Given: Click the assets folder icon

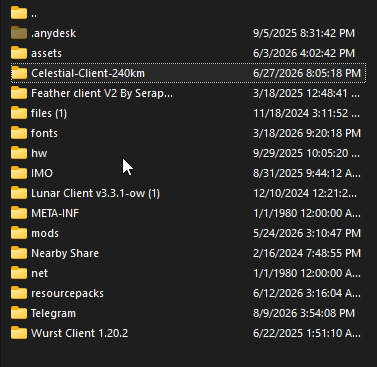Looking at the screenshot, I should [19, 53].
